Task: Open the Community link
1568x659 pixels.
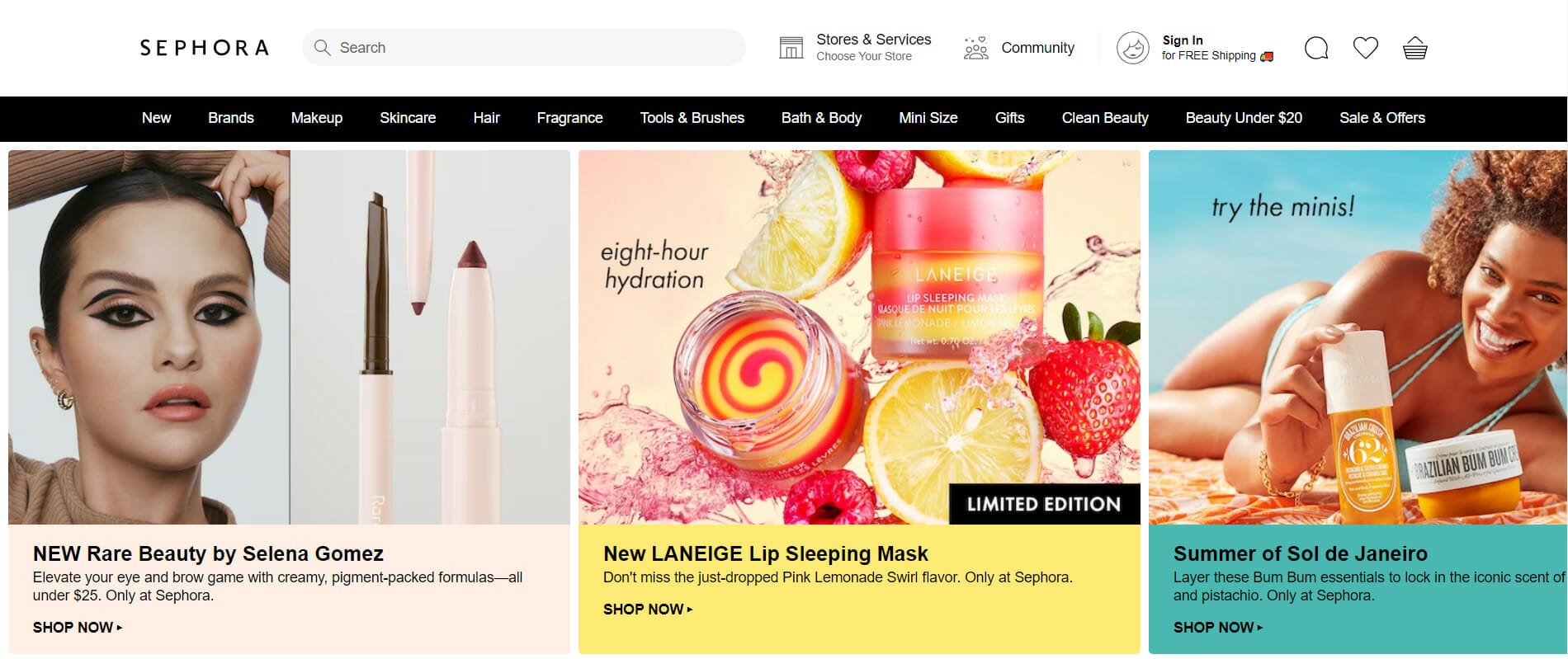Action: (1037, 48)
